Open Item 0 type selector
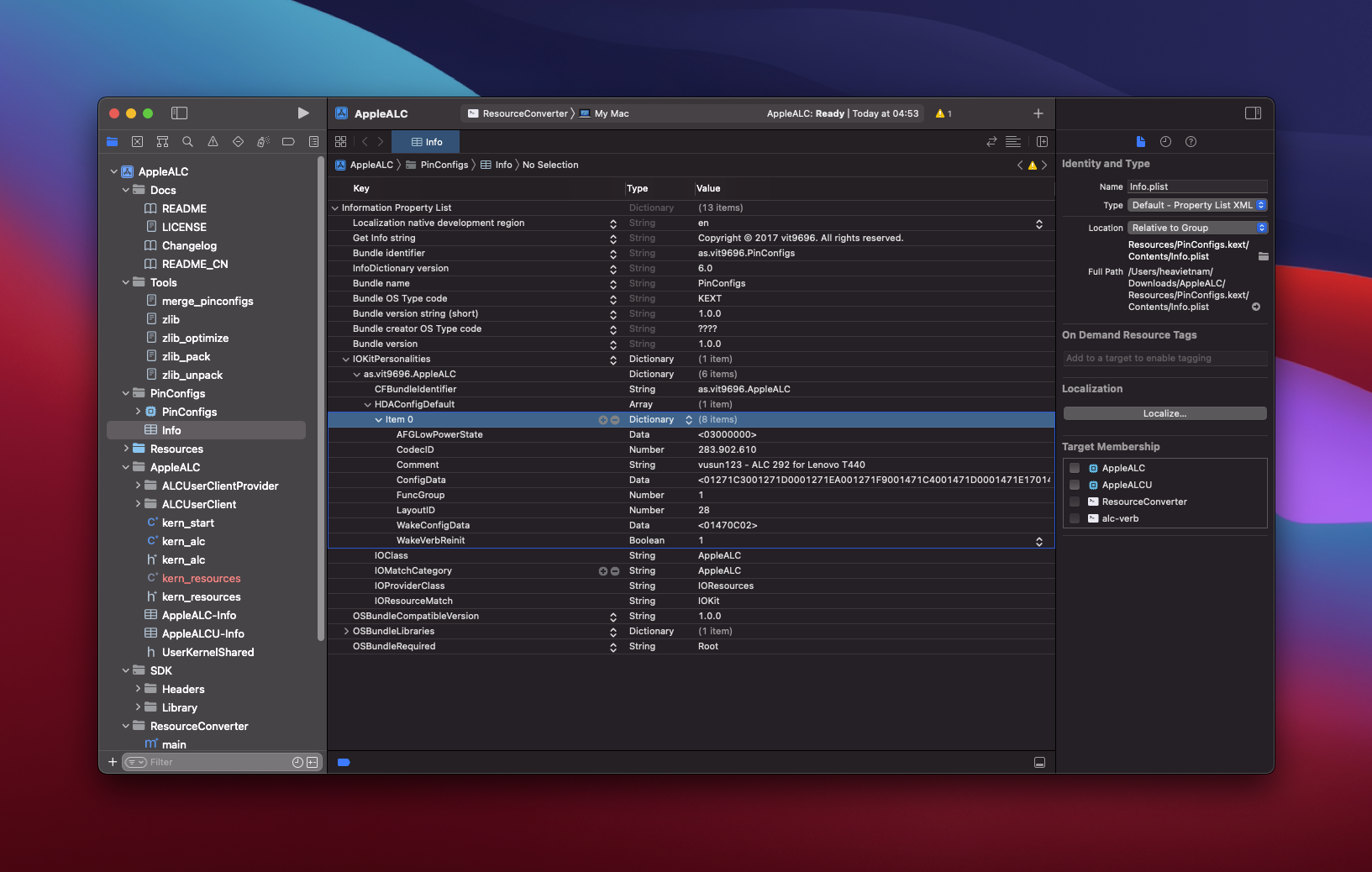Viewport: 1372px width, 872px height. click(689, 420)
